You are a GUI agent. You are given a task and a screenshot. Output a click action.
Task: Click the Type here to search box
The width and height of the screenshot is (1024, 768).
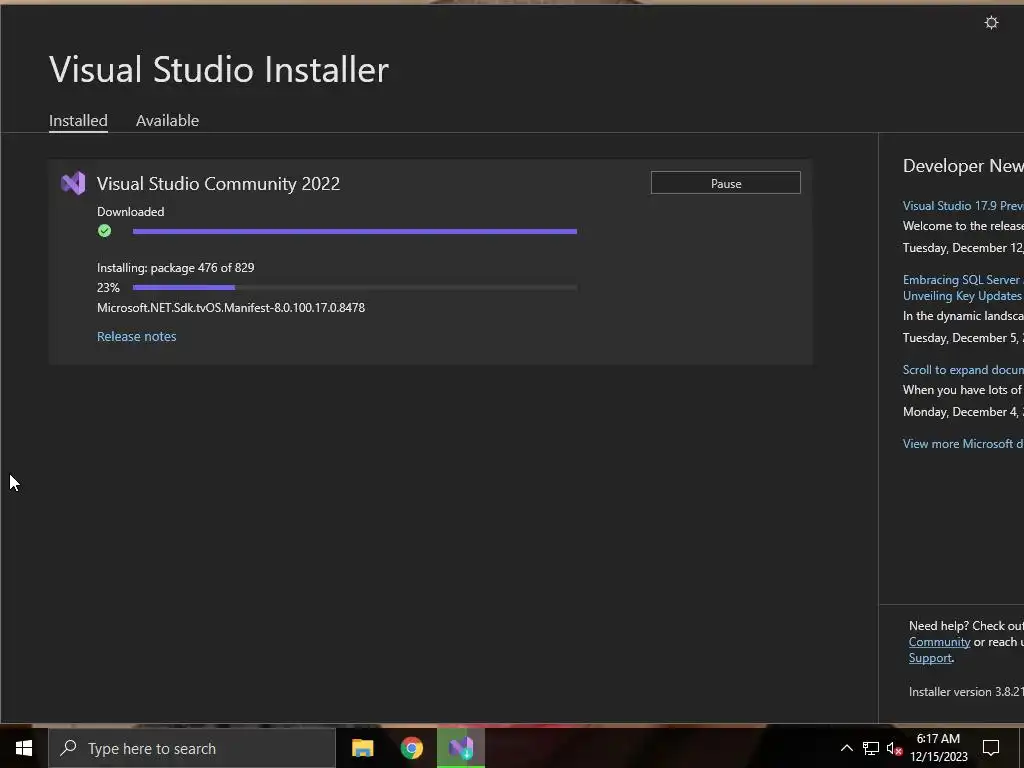[192, 748]
